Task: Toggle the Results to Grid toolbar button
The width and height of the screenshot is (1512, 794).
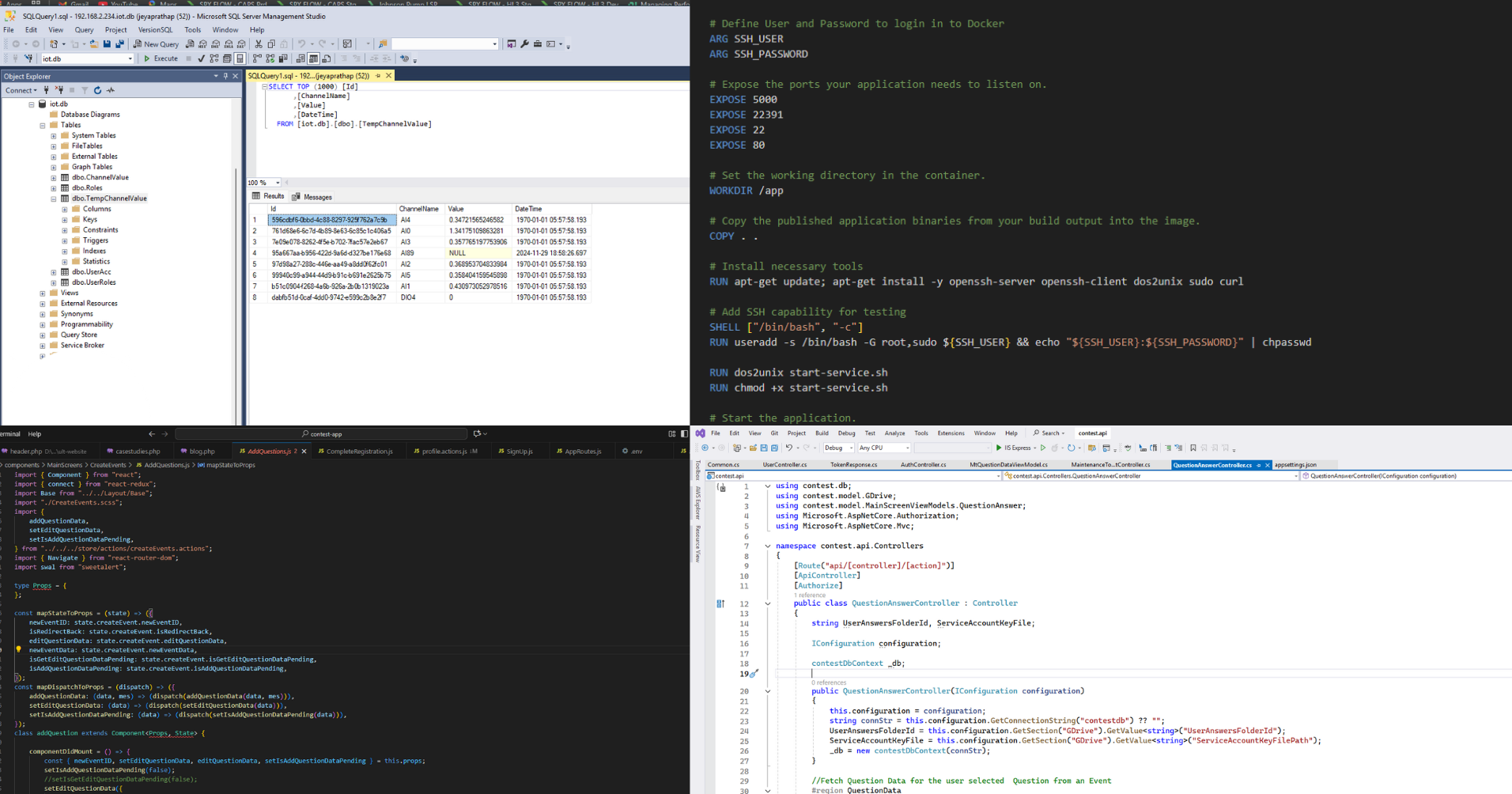Action: click(x=314, y=59)
